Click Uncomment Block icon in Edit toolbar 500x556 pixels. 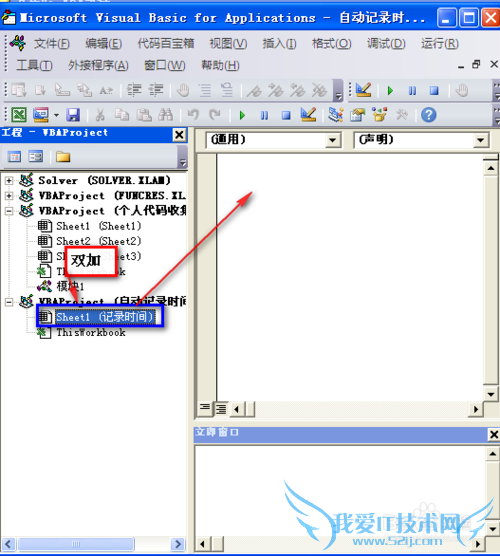(x=227, y=90)
